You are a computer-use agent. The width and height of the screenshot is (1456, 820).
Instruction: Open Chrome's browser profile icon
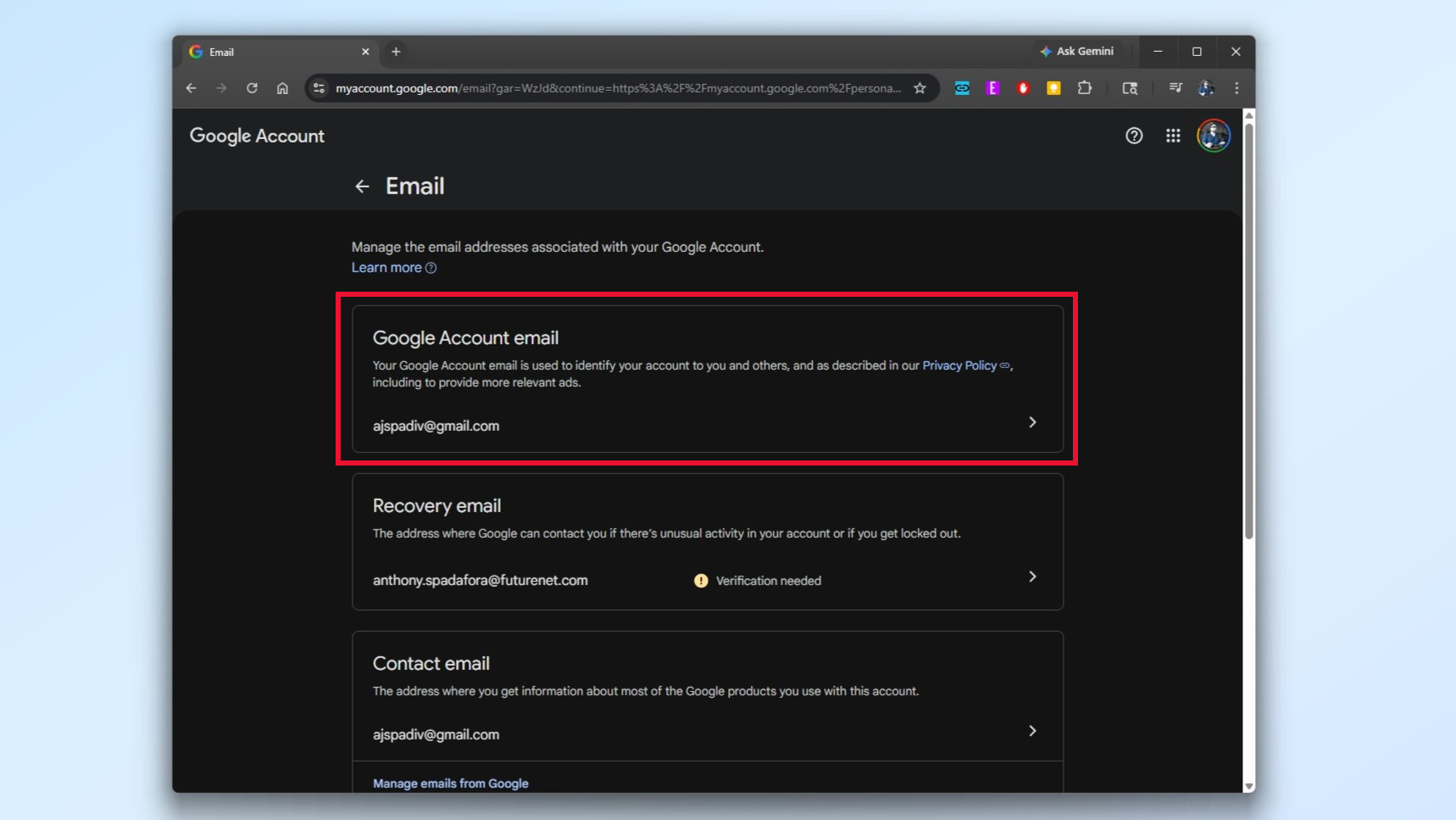pos(1207,87)
